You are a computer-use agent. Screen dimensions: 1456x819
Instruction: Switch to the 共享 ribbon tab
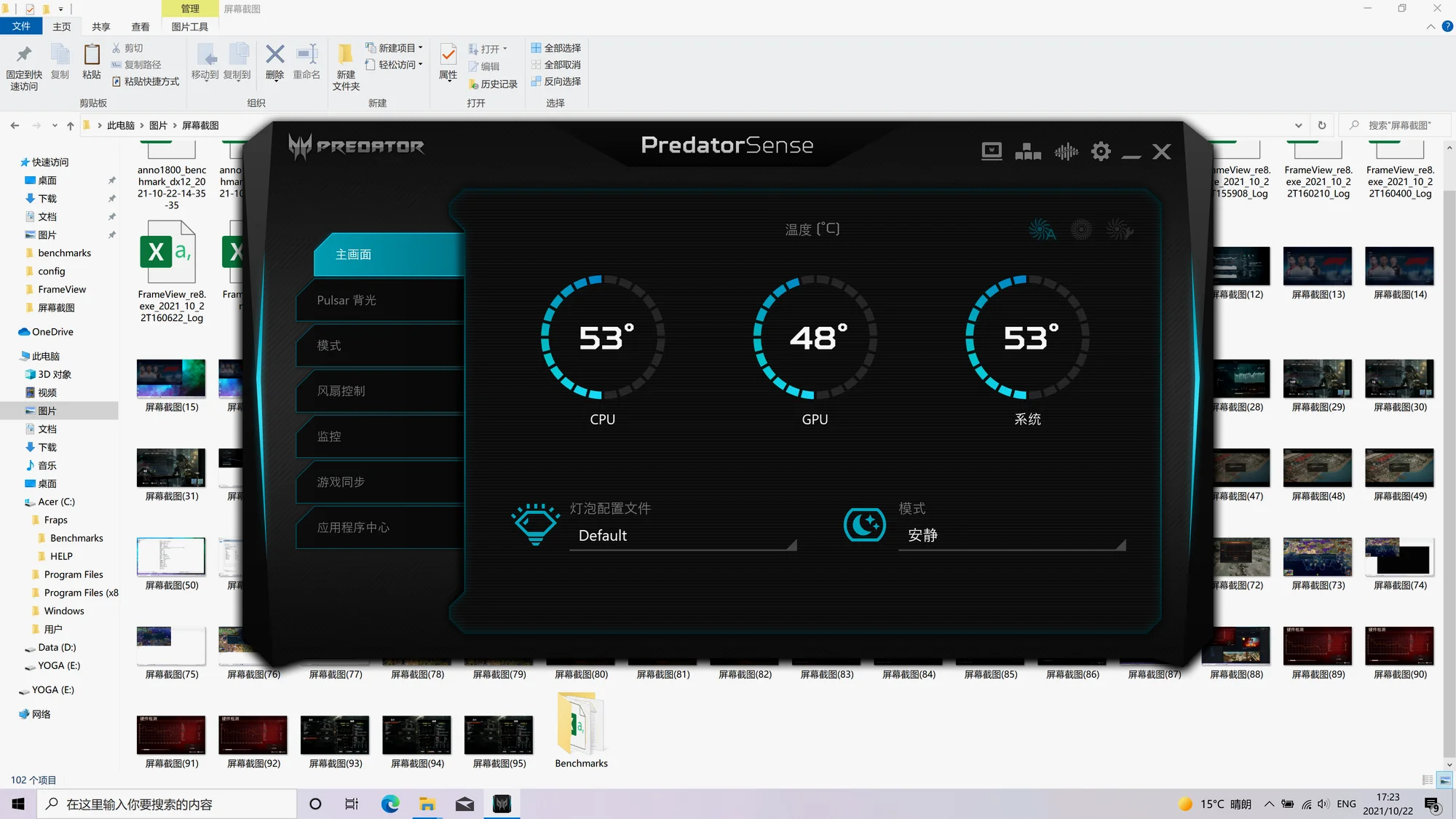click(101, 26)
